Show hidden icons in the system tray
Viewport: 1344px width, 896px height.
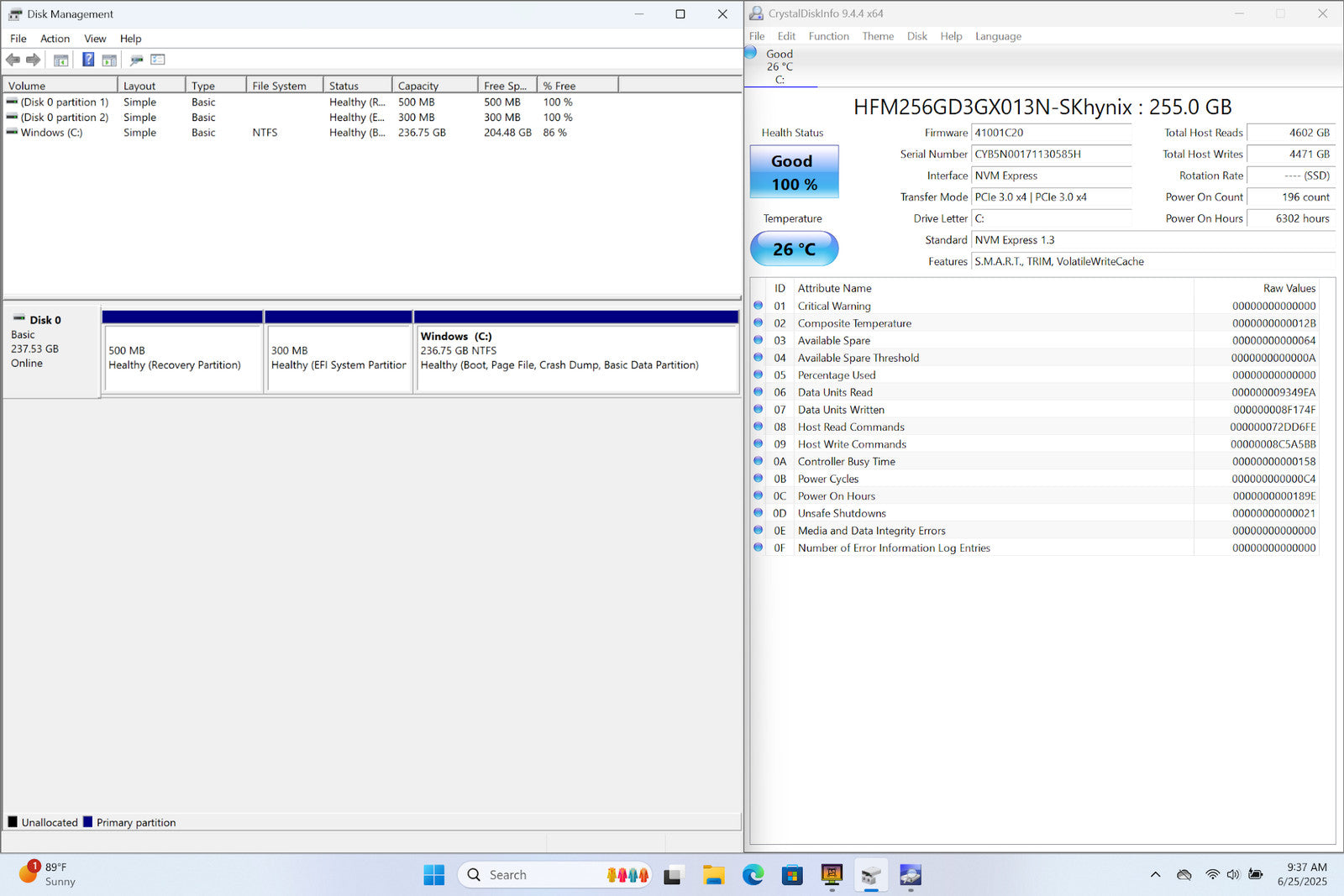click(x=1155, y=875)
